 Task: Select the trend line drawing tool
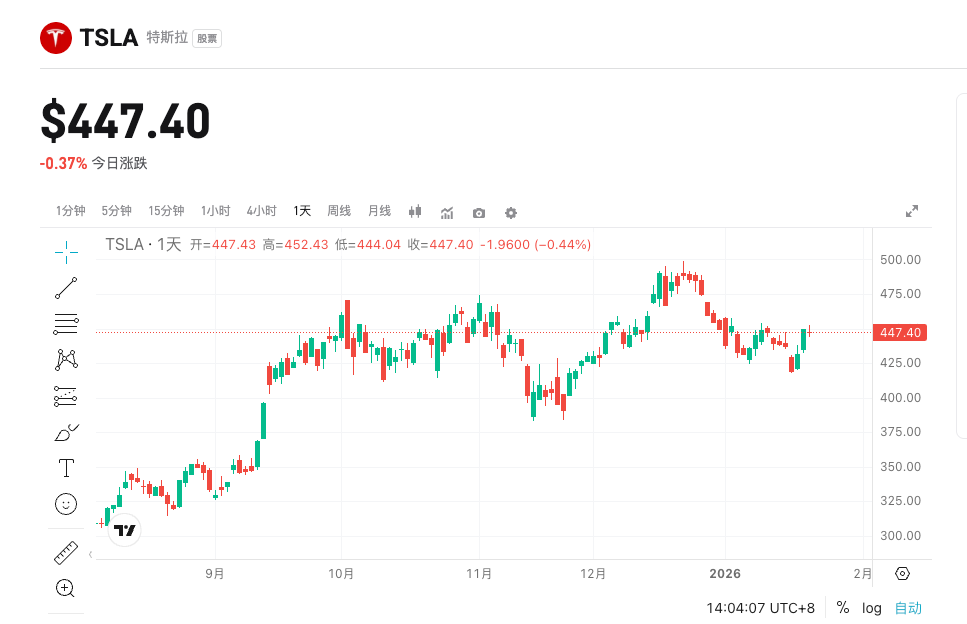66,288
